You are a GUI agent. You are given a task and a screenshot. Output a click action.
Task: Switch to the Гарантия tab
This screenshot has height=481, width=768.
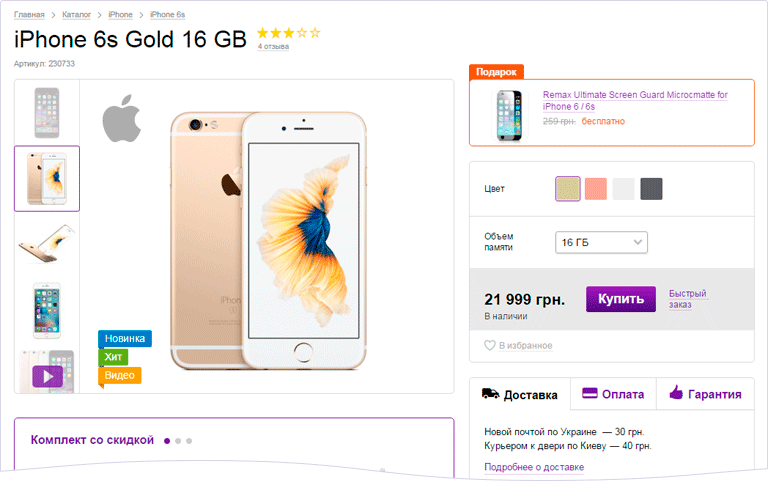705,394
